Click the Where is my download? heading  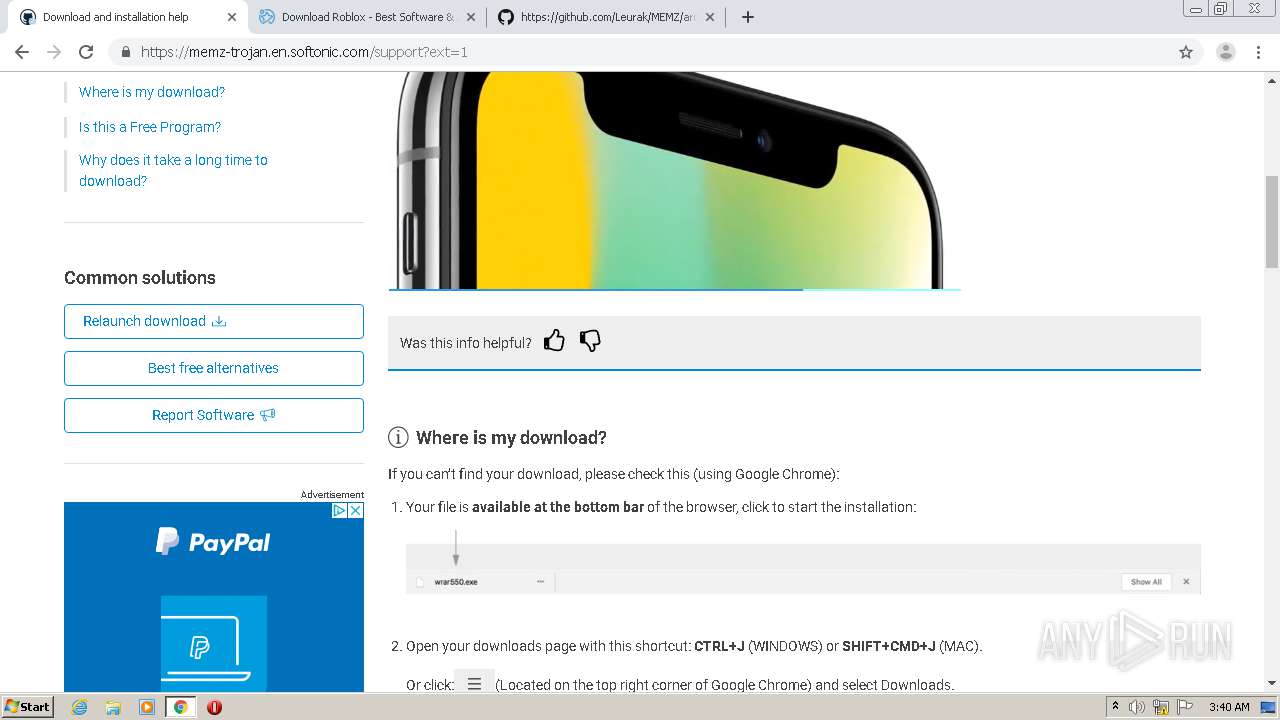coord(511,437)
